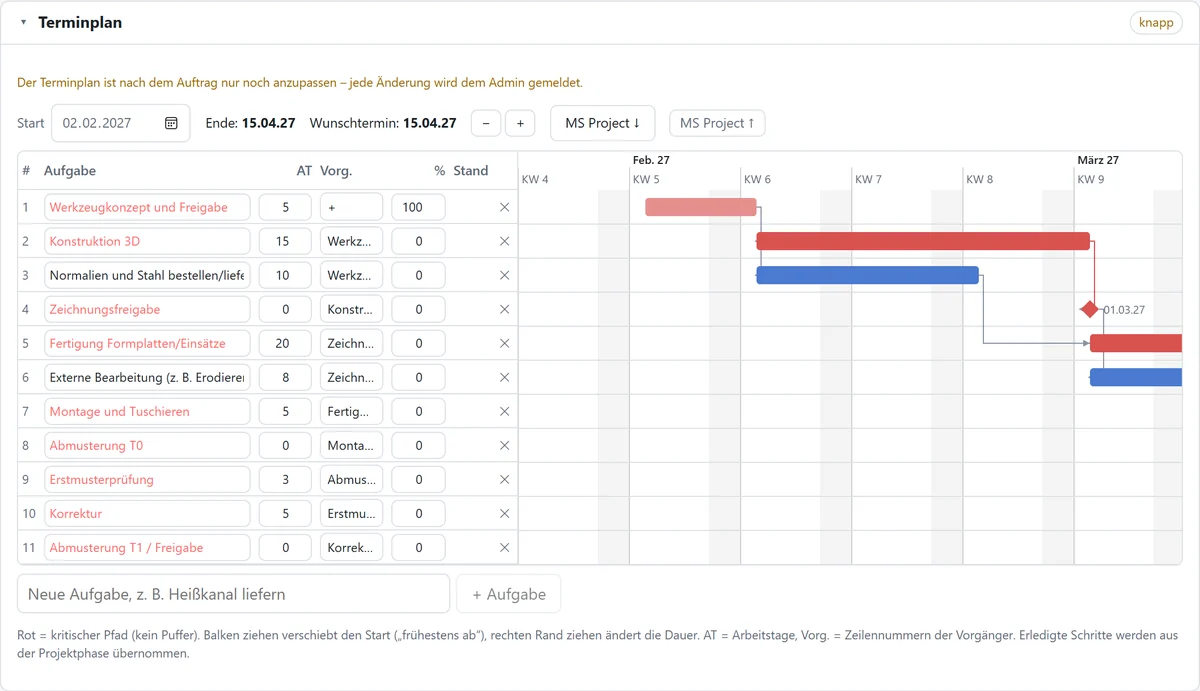Click predecessor field with plus in row 1
The image size is (1200, 691).
351,207
